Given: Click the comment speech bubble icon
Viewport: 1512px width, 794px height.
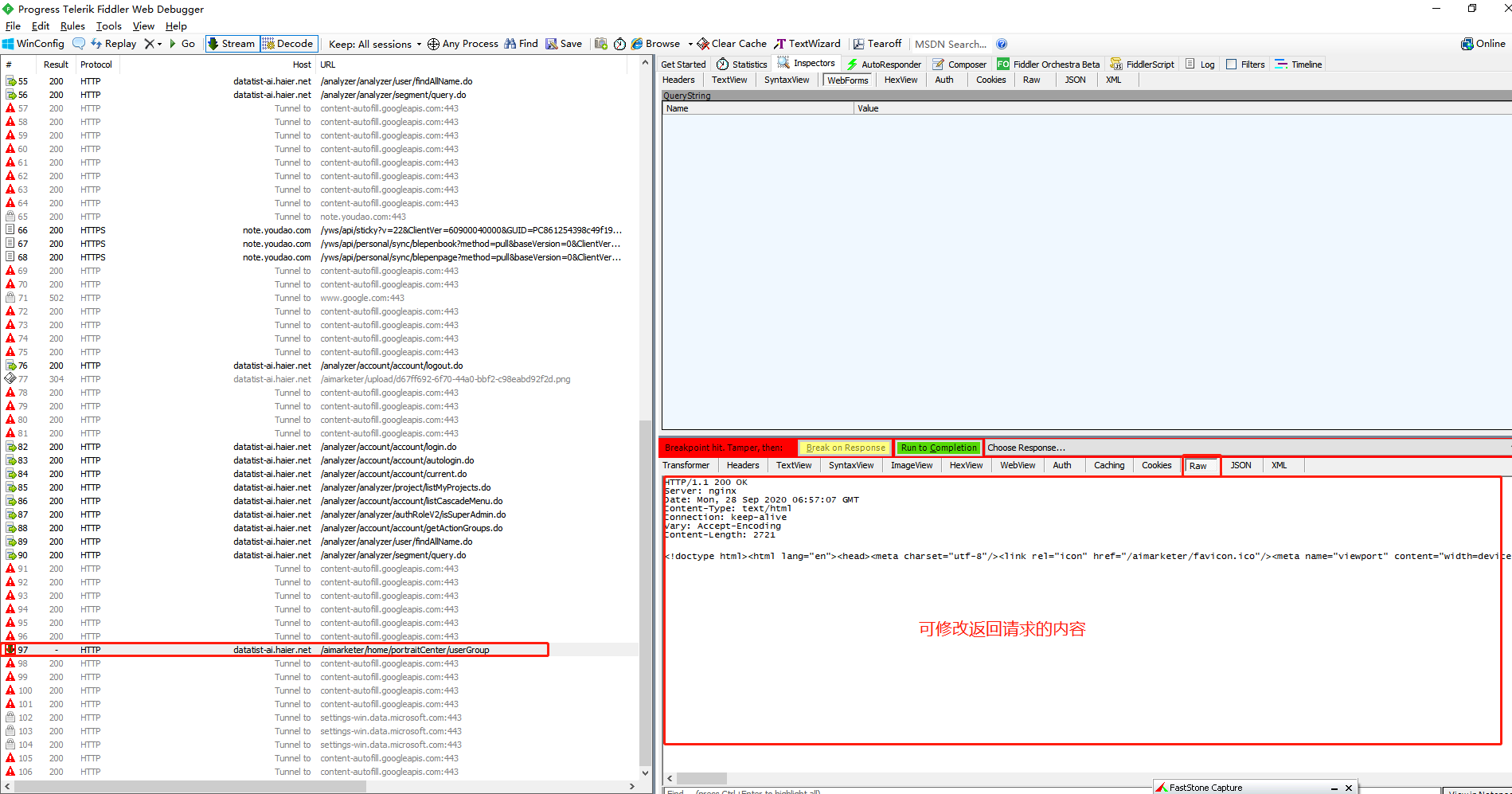Looking at the screenshot, I should (x=78, y=44).
